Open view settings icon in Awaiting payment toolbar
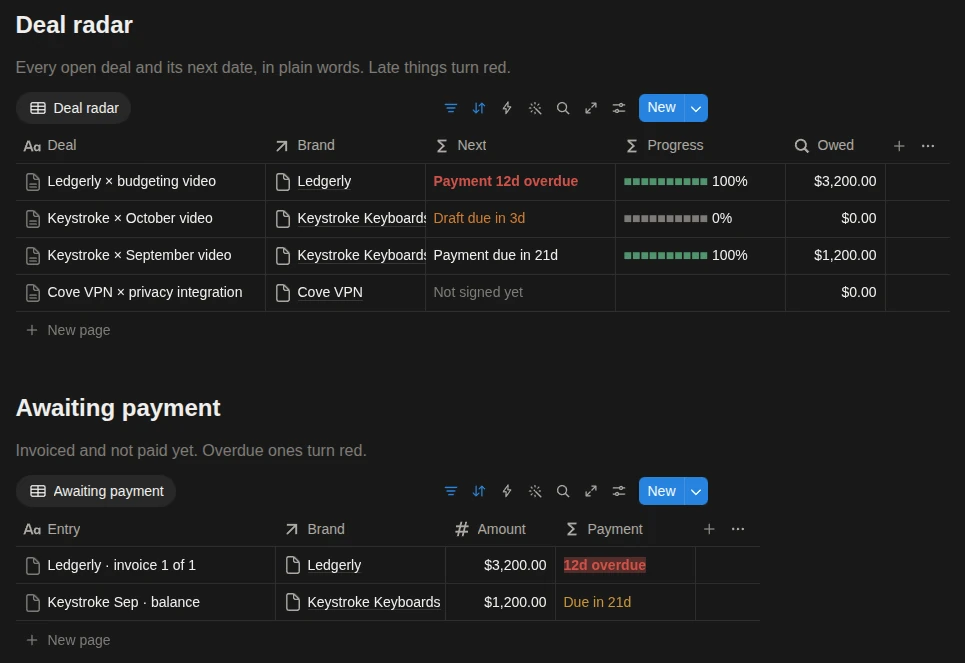 (619, 491)
